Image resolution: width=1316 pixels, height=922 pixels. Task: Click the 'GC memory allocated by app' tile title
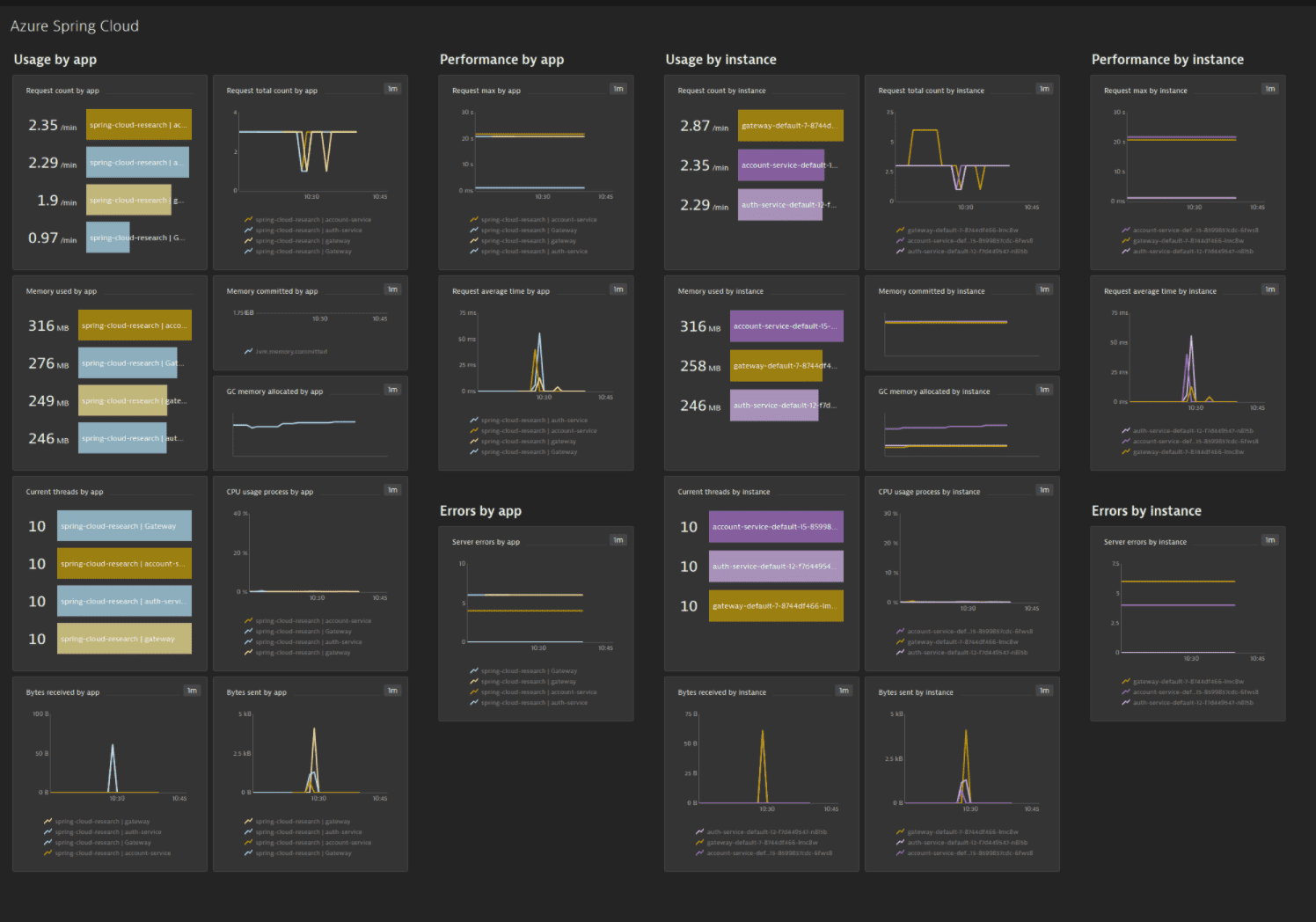(x=274, y=391)
